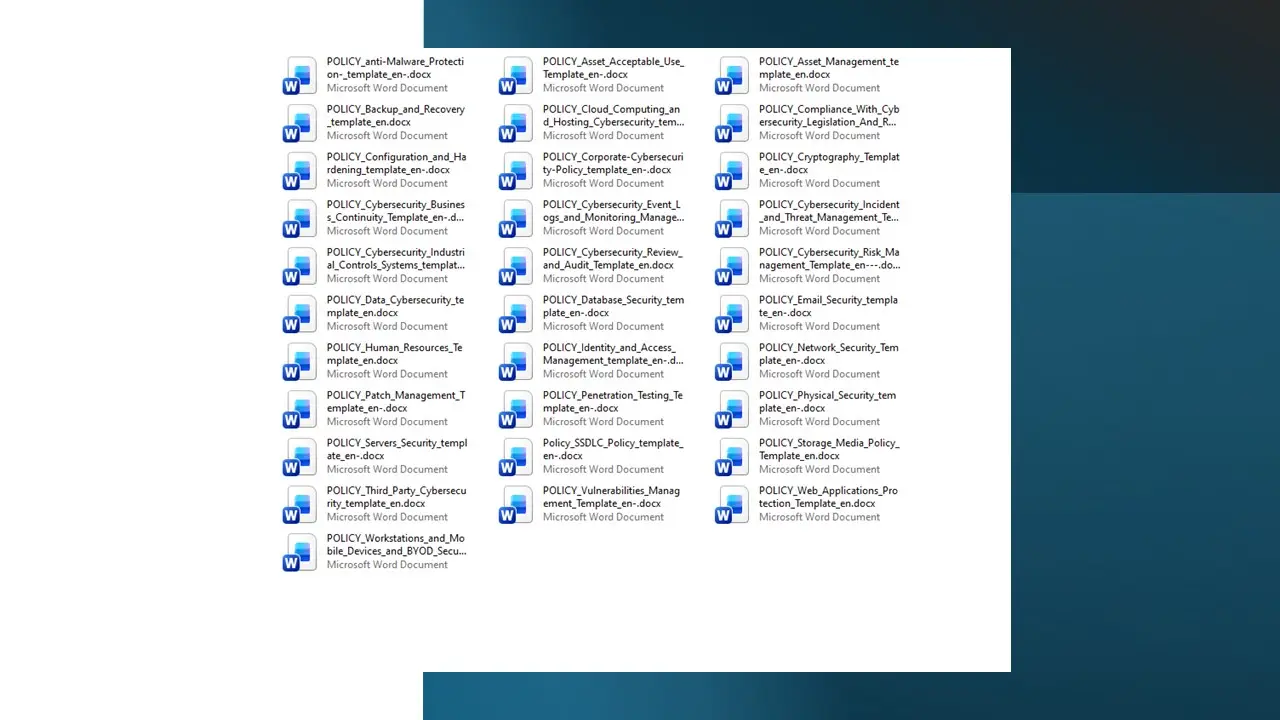Select the Workstations and Mobile Devices file icon
This screenshot has width=1280, height=720.
coord(300,552)
